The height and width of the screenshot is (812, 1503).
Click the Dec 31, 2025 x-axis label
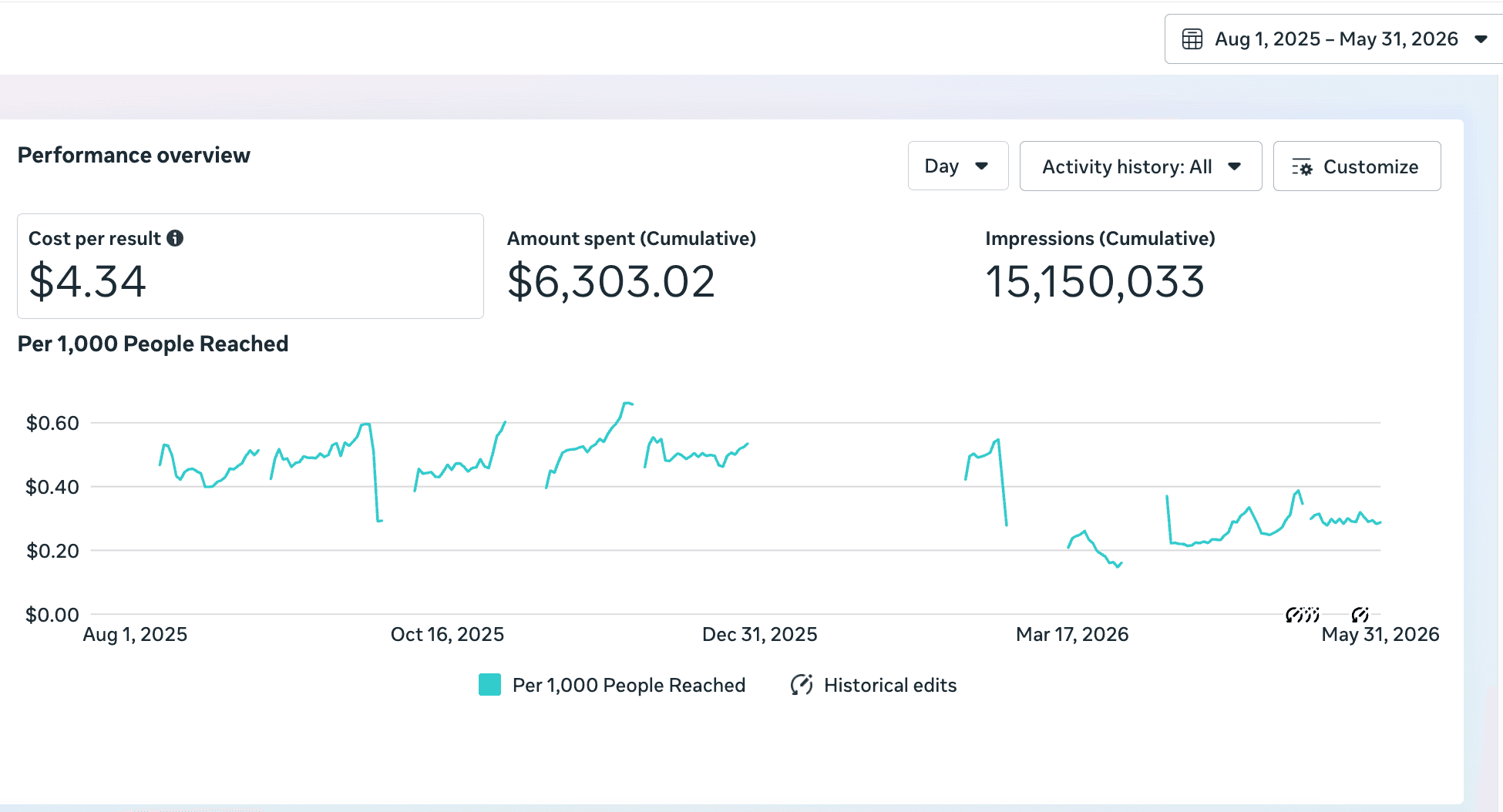click(759, 634)
